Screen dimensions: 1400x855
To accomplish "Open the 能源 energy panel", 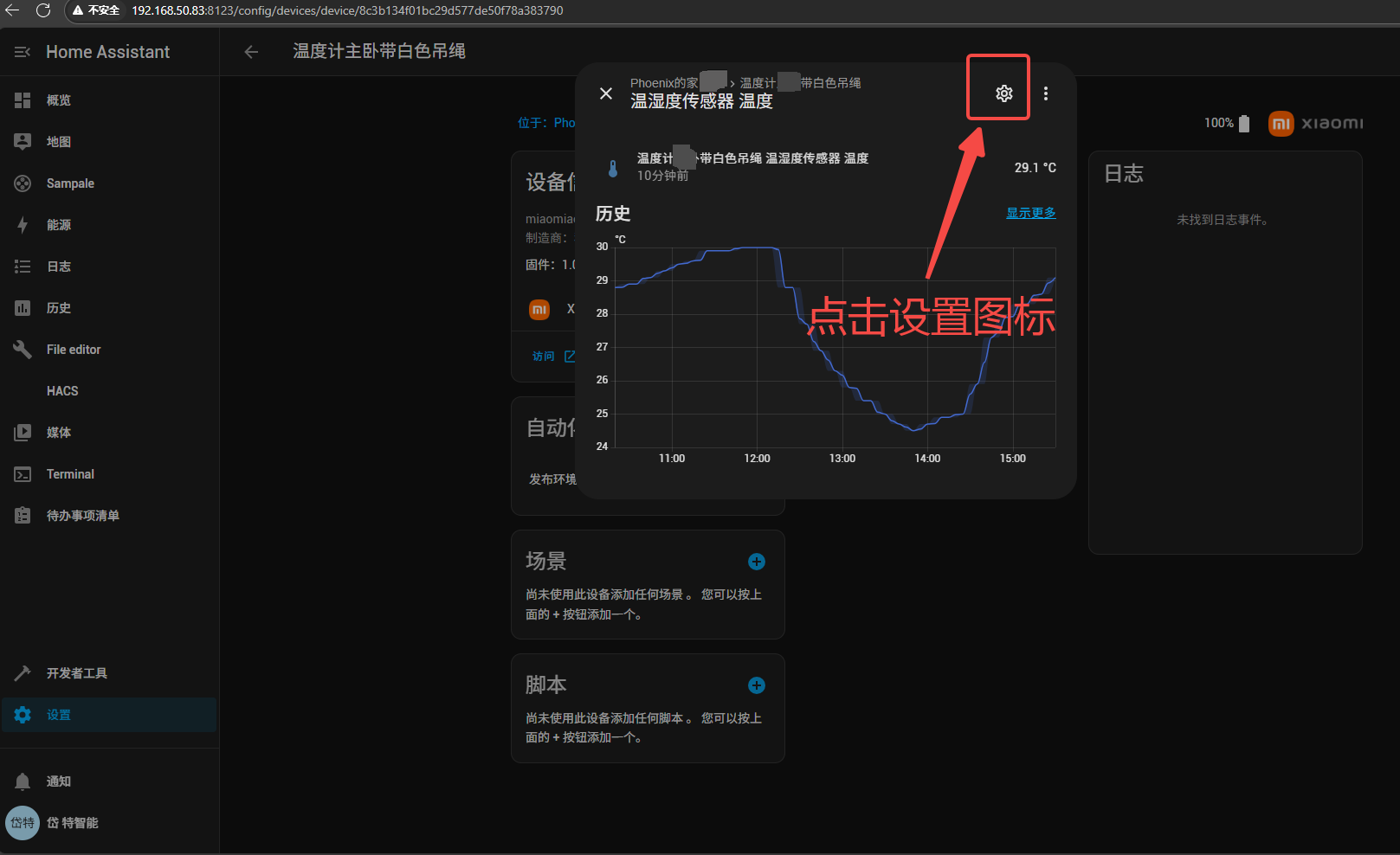I will [x=59, y=225].
